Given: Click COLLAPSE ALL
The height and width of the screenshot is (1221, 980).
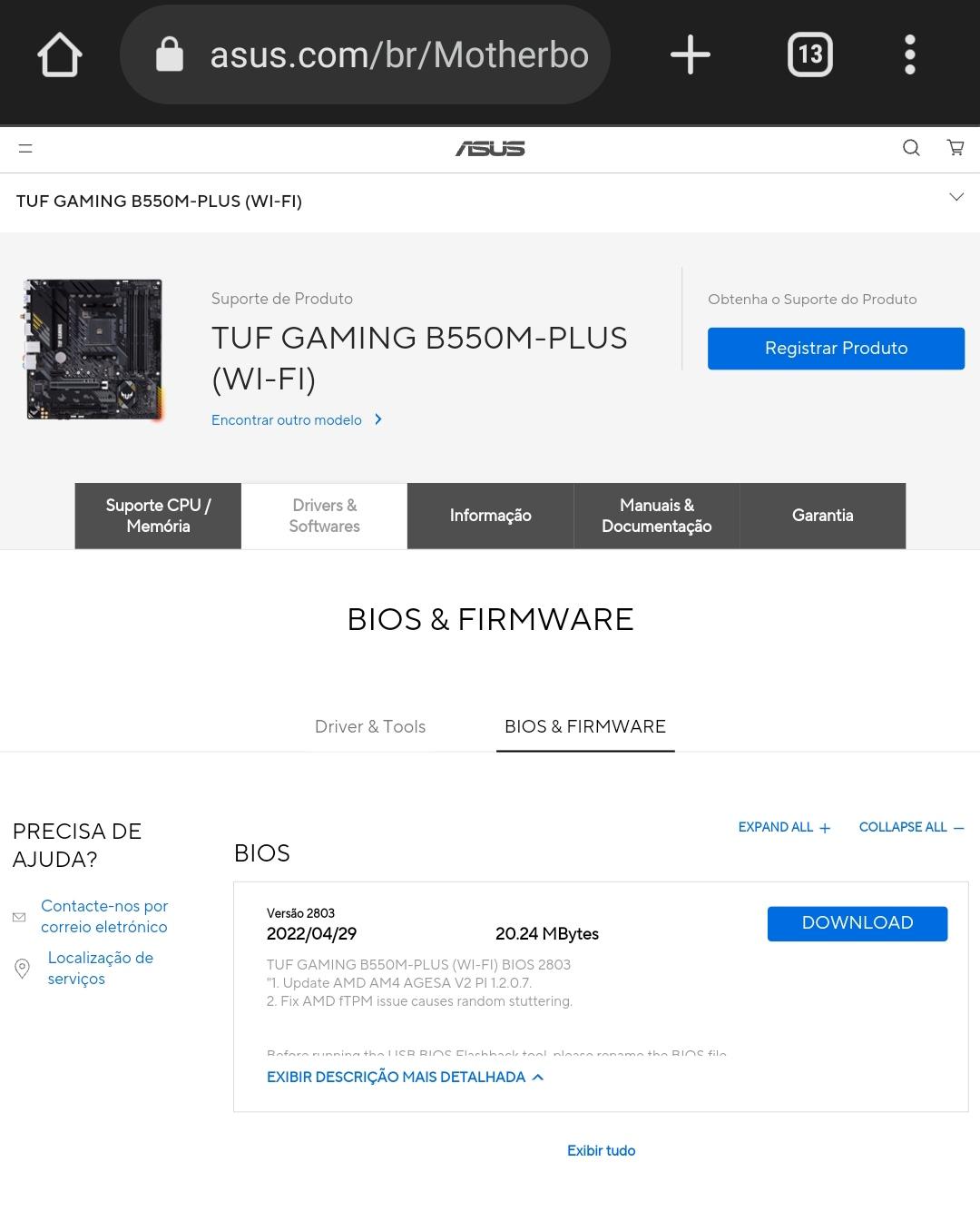Looking at the screenshot, I should pos(911,827).
